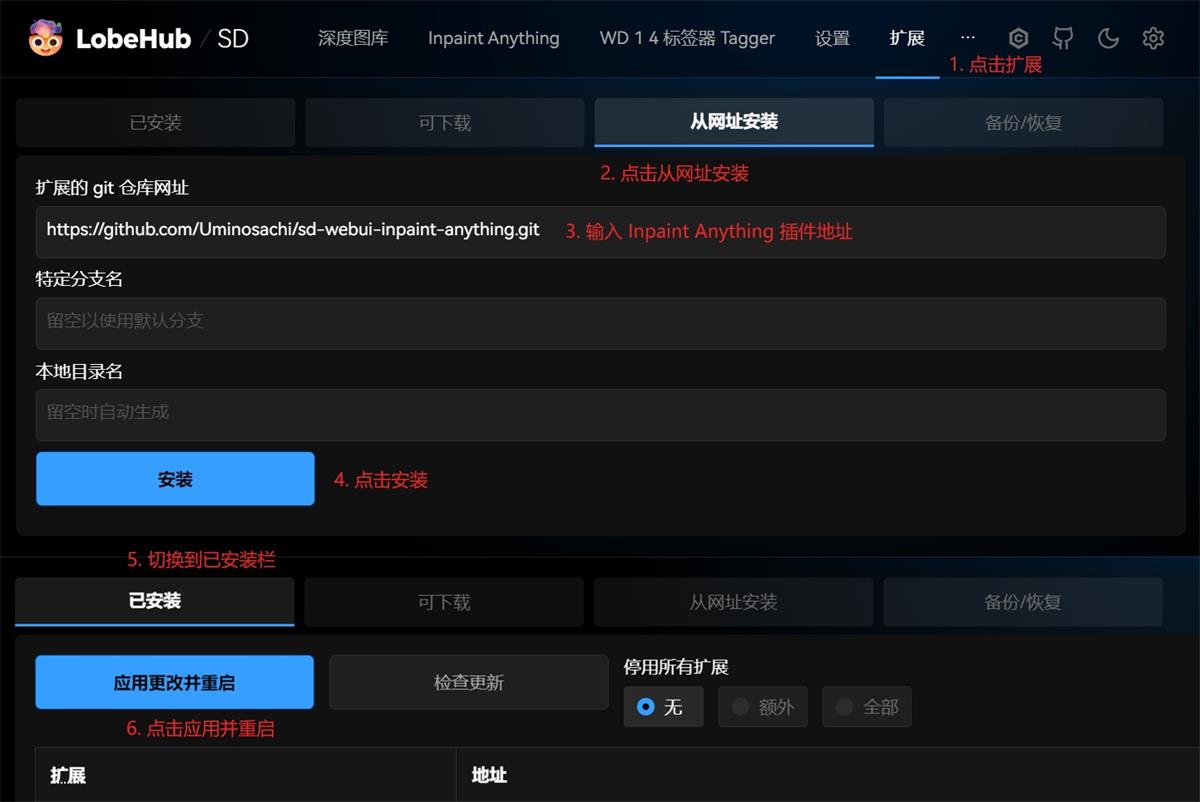Screen dimensions: 1200x802
Task: Select the active 从网址安装 tab
Action: [x=734, y=122]
